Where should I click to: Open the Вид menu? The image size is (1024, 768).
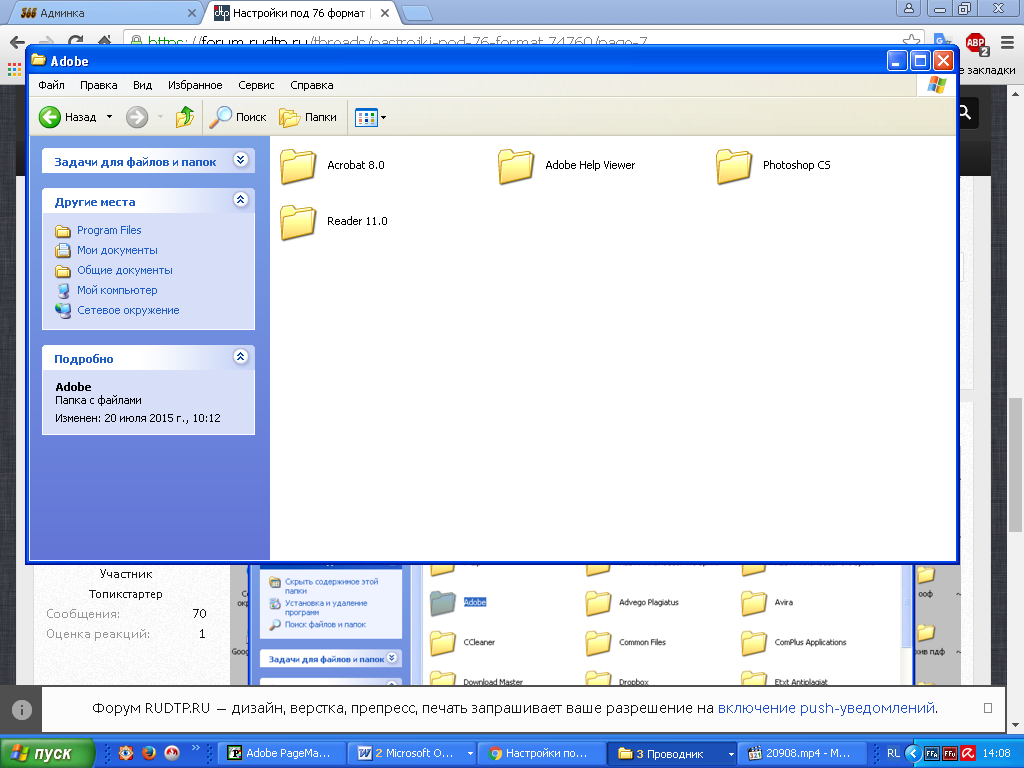pos(142,85)
